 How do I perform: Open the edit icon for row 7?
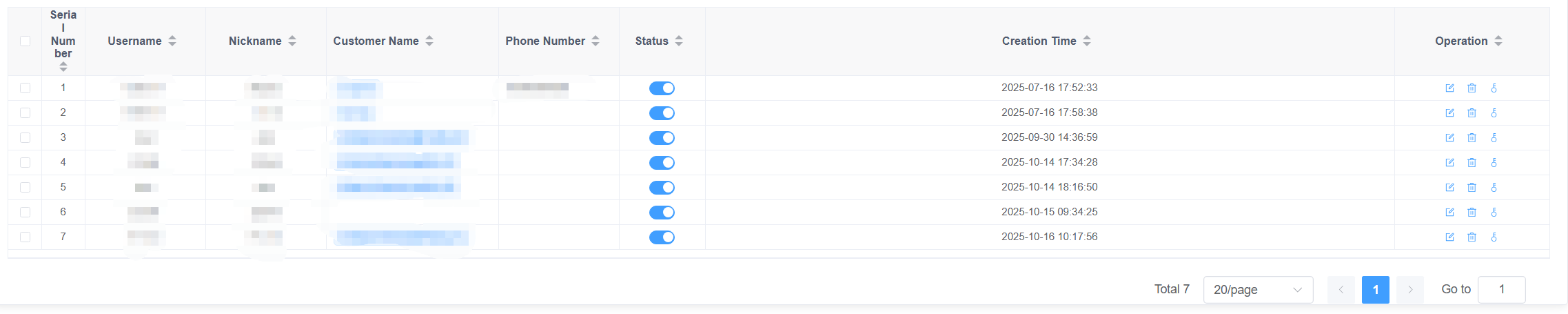click(1449, 237)
